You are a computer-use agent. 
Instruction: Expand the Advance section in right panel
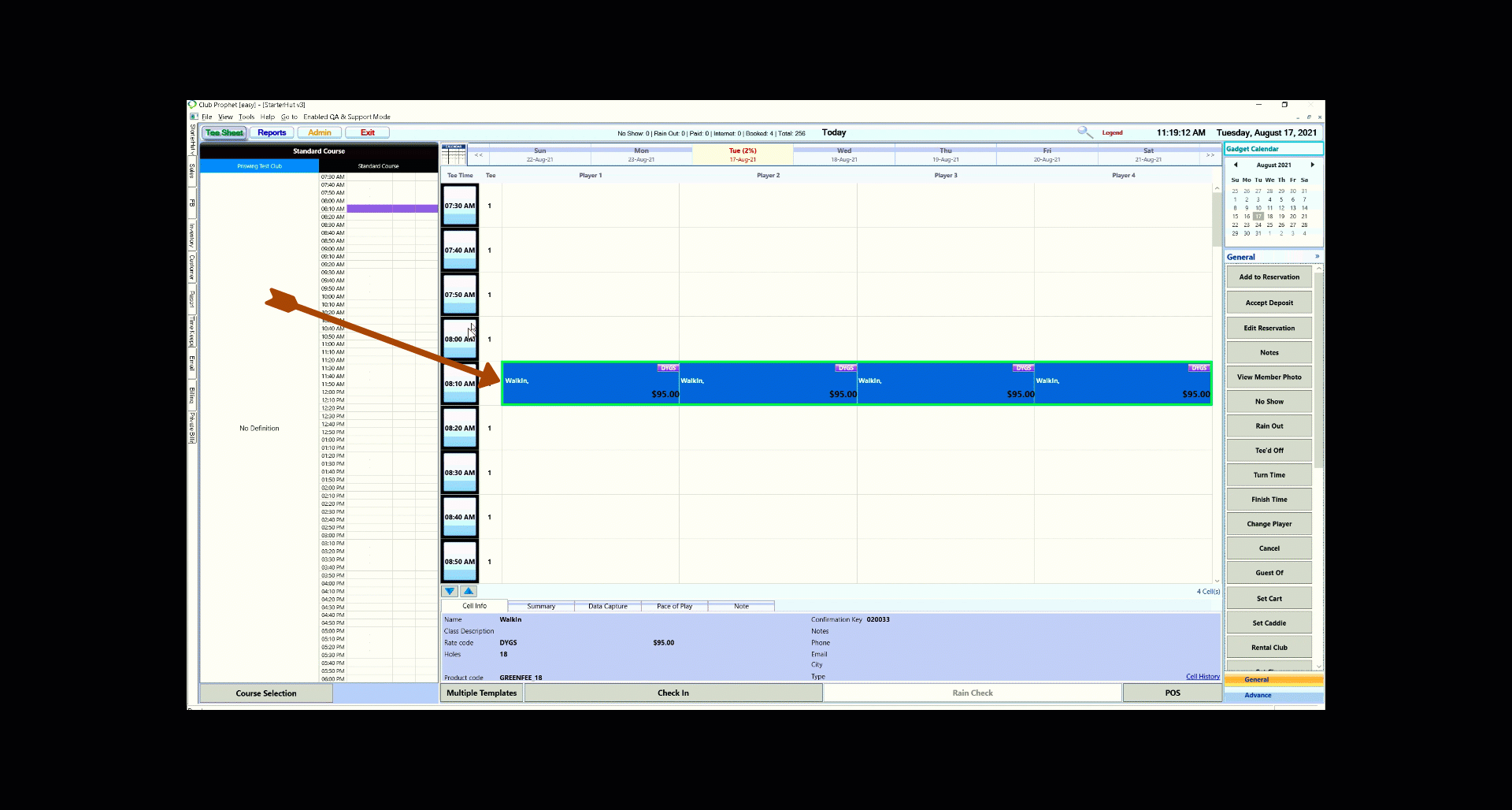click(1258, 695)
